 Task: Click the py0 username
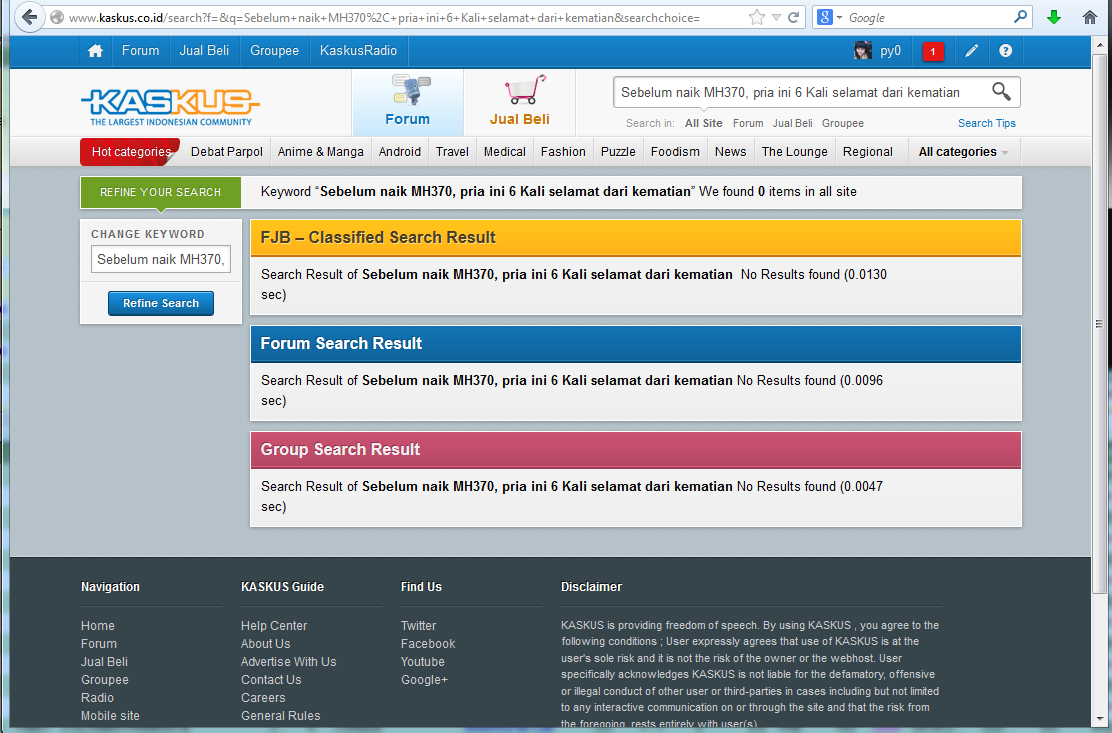[x=891, y=51]
